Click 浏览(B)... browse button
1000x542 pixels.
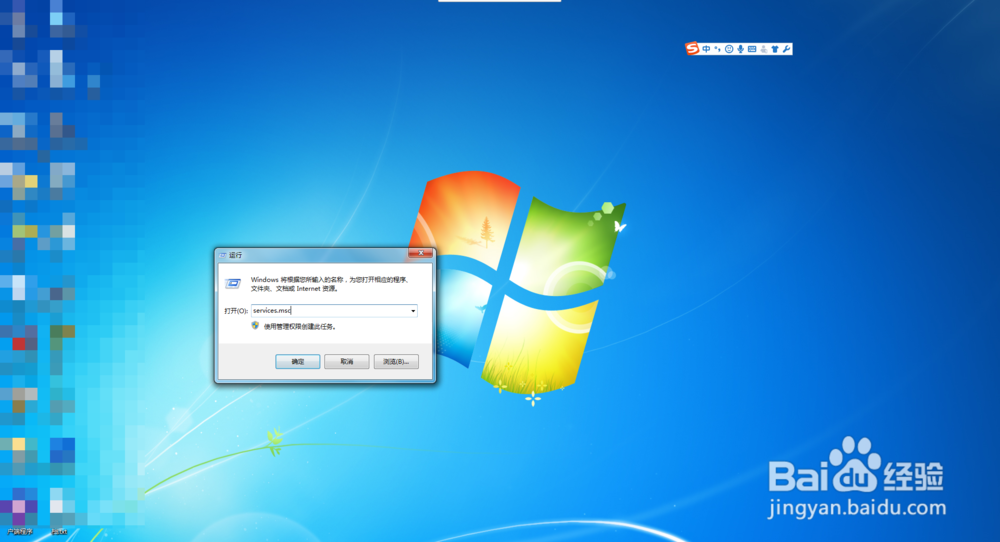click(x=396, y=362)
